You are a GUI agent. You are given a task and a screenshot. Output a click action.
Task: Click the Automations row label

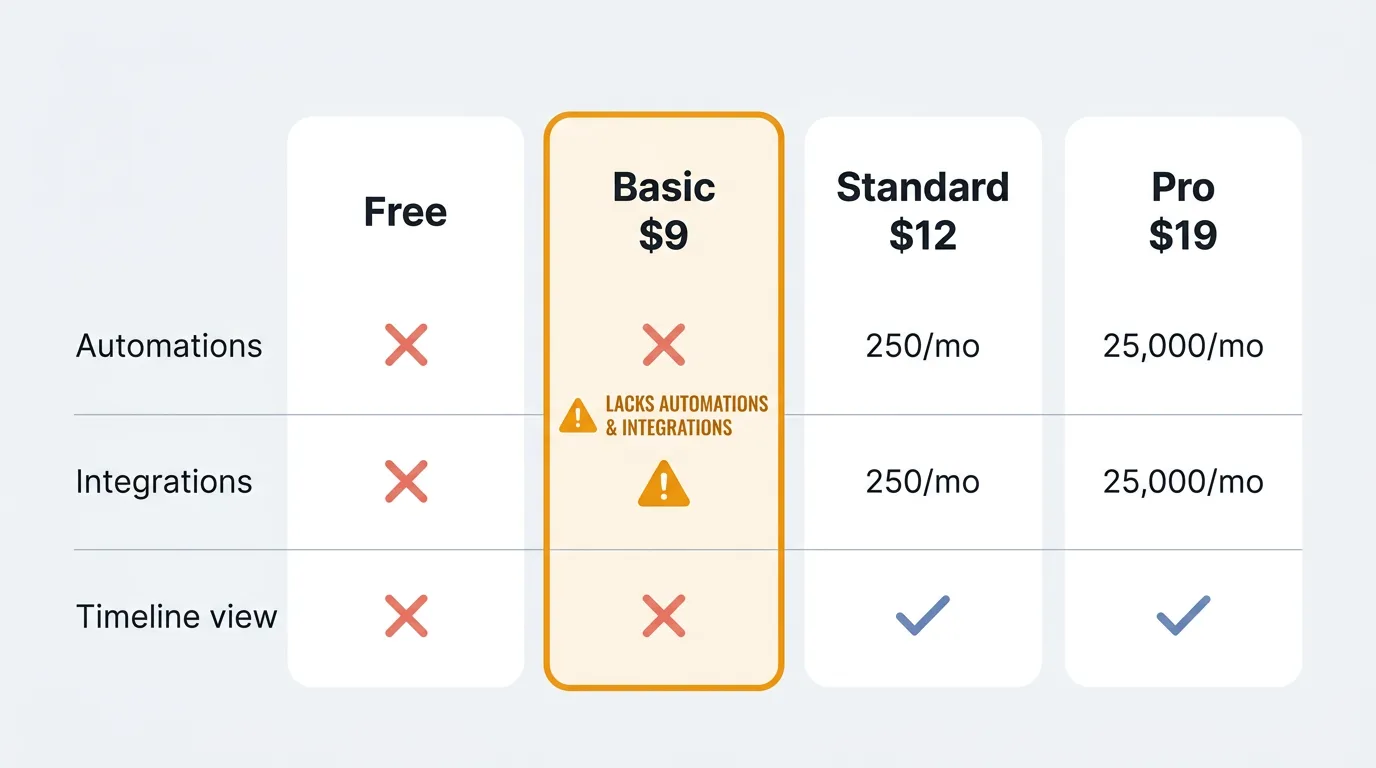point(169,346)
